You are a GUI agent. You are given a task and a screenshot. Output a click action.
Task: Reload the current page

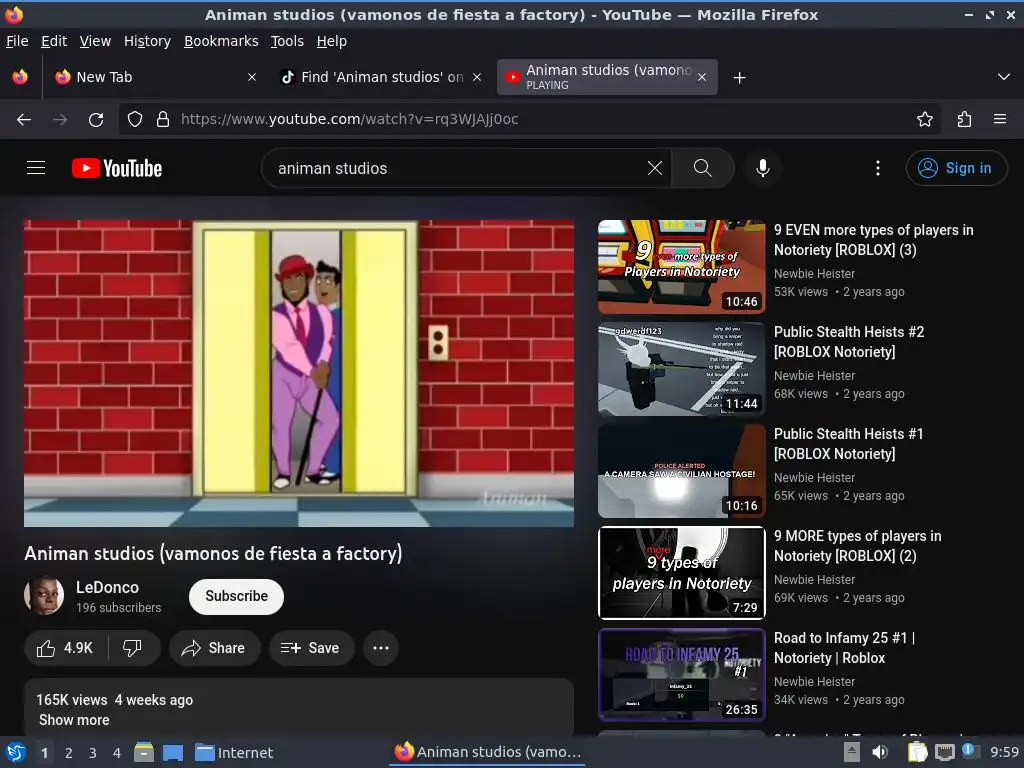pos(96,119)
